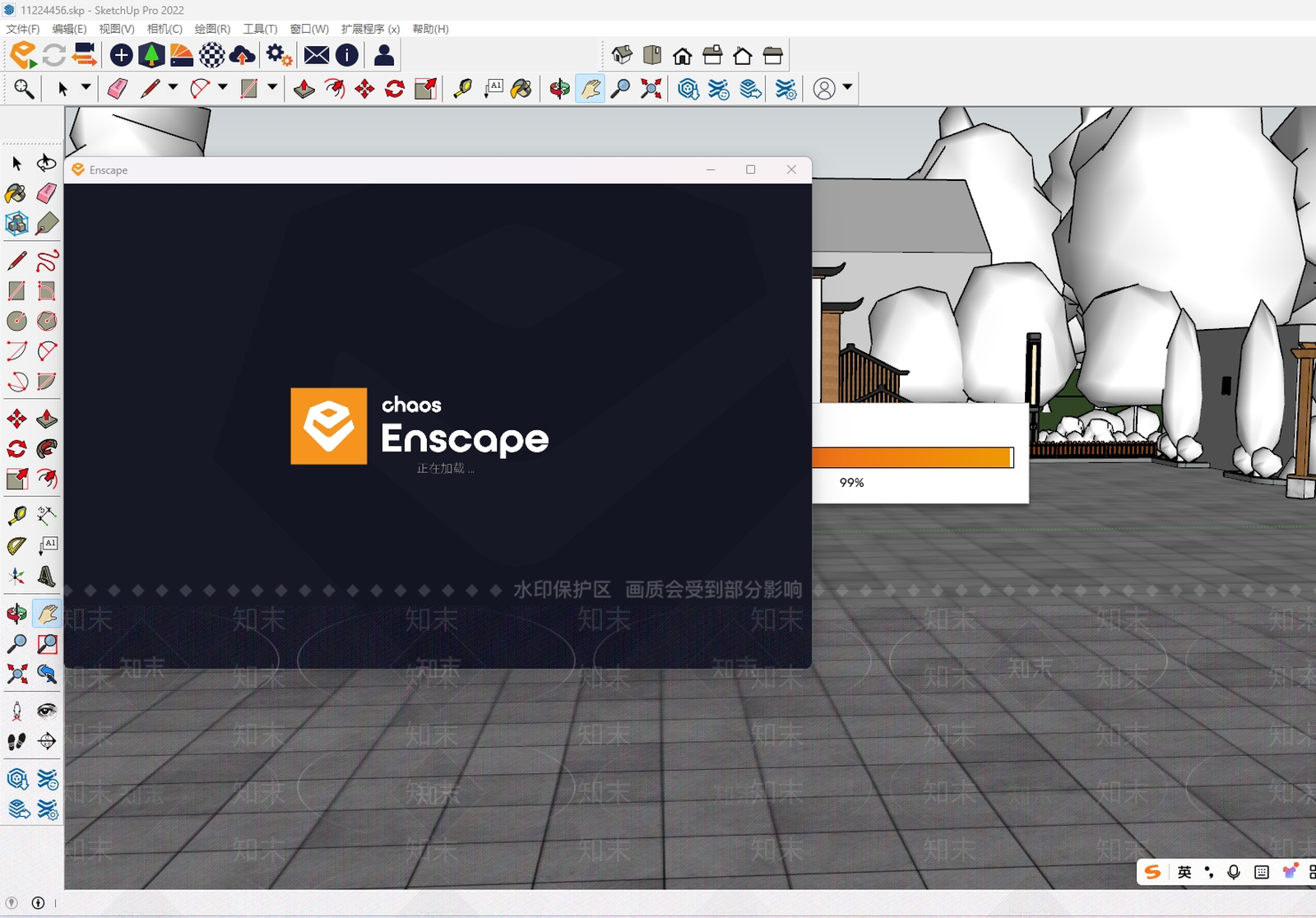The image size is (1316, 918).
Task: Toggle Enscape Live Updates gray arrows icon
Action: point(54,55)
